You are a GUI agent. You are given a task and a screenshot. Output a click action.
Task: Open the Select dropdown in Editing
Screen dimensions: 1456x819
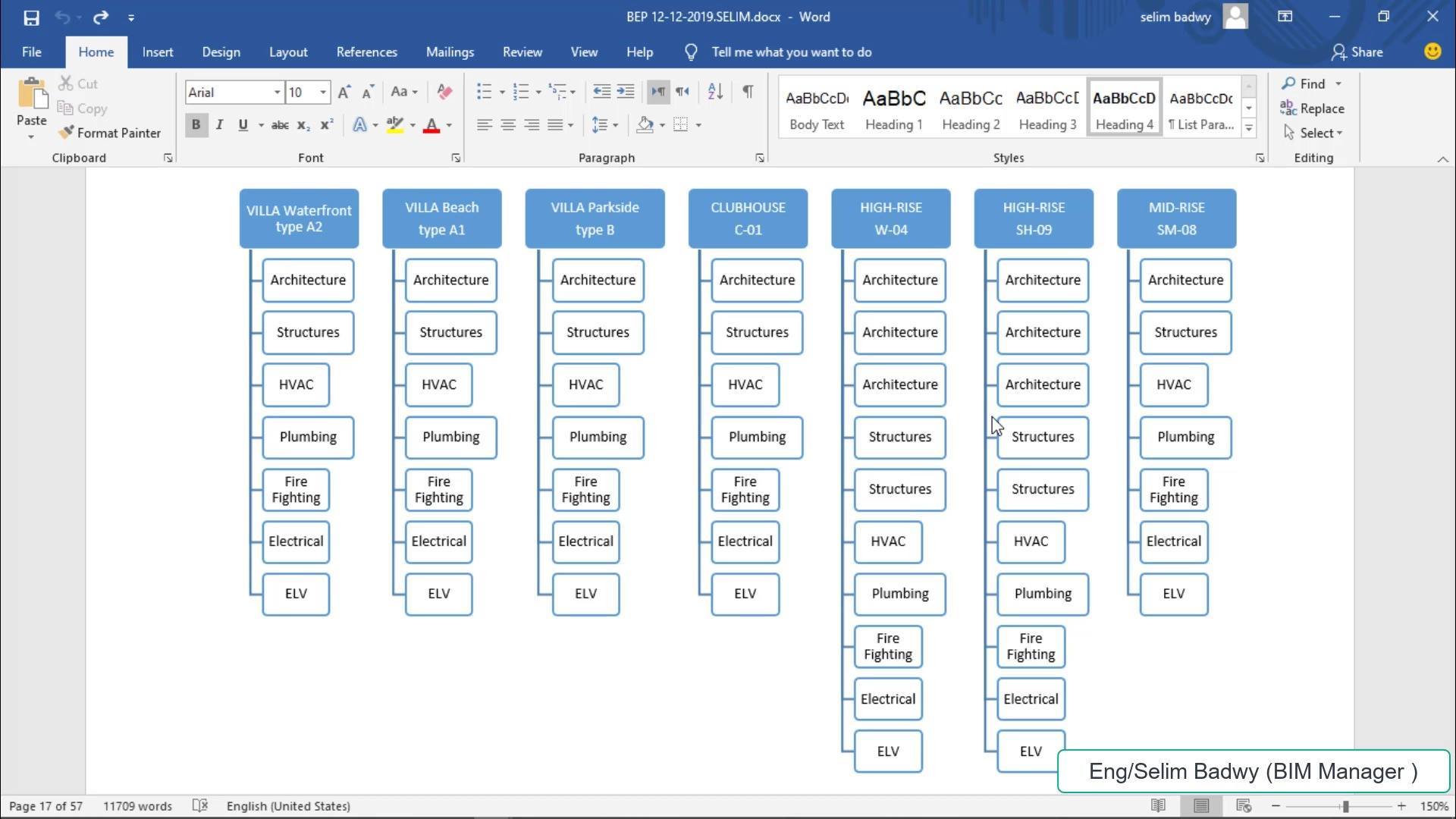pyautogui.click(x=1313, y=133)
